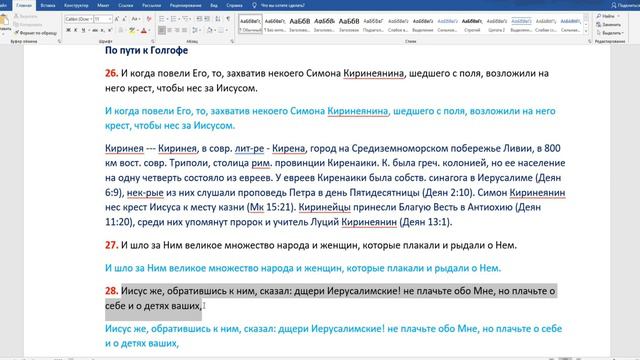
Task: Click the Paste button in clipboard group
Action: pos(4,23)
